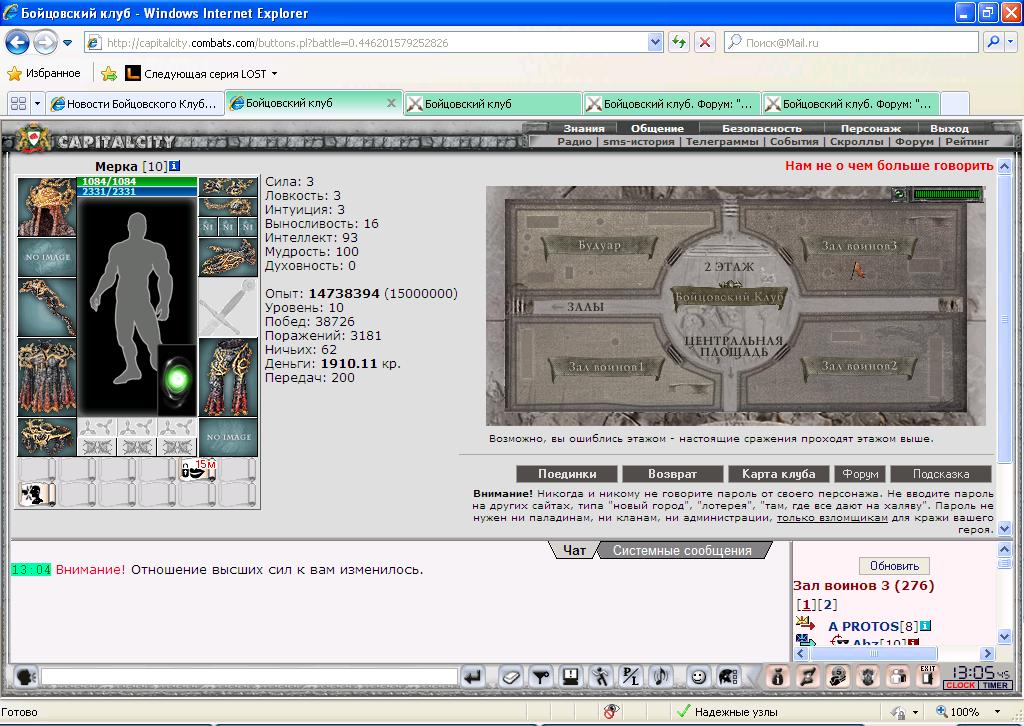Open the Будуар room on map
The width and height of the screenshot is (1024, 726).
pyautogui.click(x=599, y=245)
